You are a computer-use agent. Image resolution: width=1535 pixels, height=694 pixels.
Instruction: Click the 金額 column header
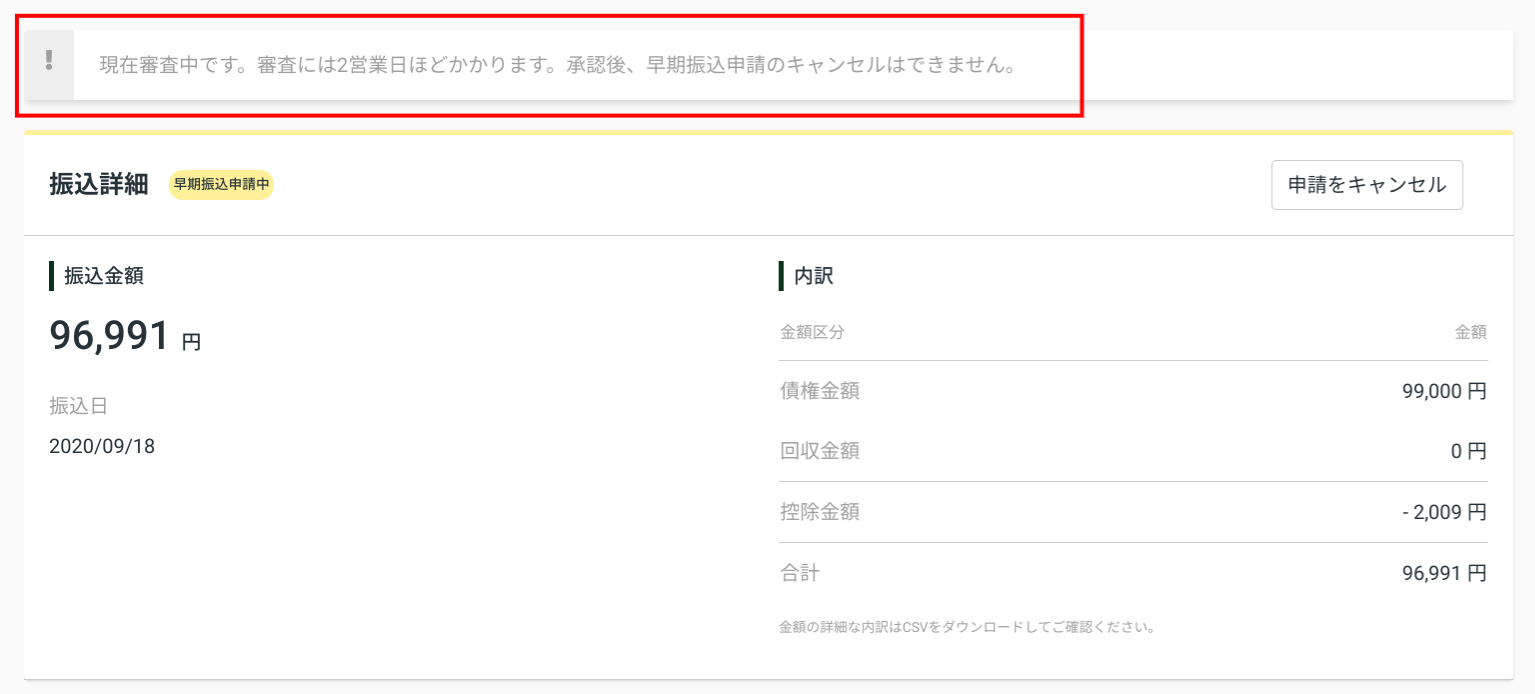coord(1471,332)
